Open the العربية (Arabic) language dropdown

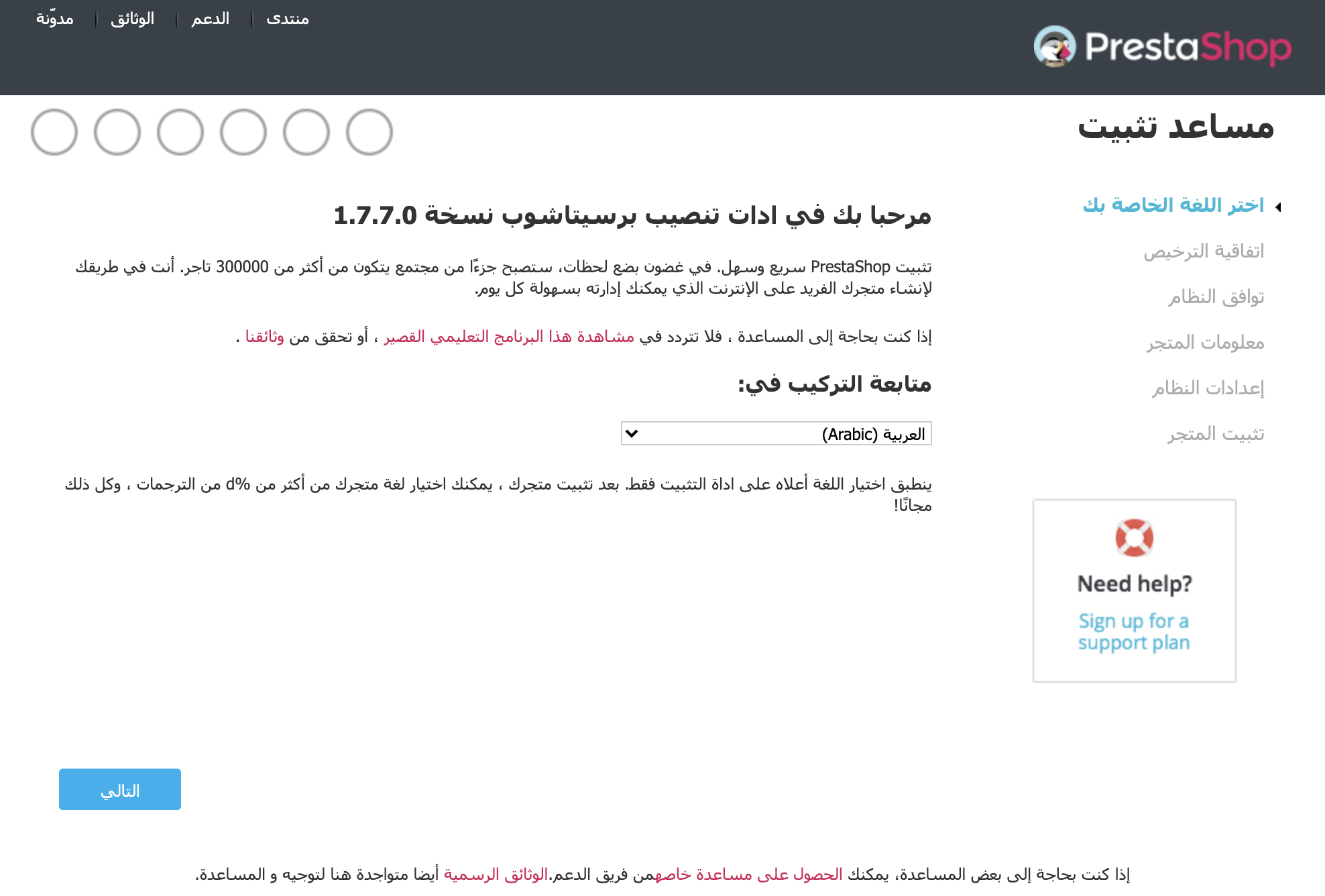776,434
